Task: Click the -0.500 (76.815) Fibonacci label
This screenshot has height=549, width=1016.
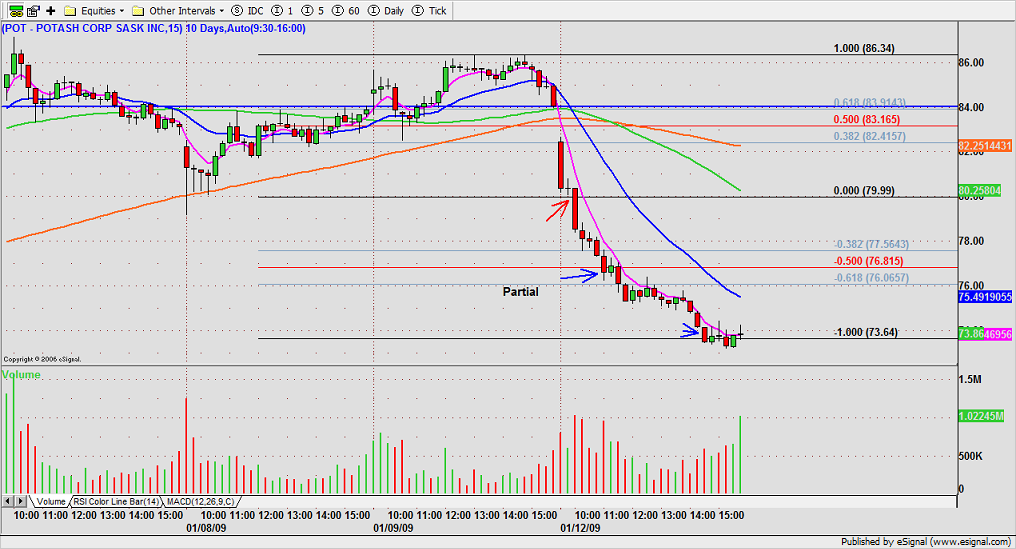Action: (868, 261)
